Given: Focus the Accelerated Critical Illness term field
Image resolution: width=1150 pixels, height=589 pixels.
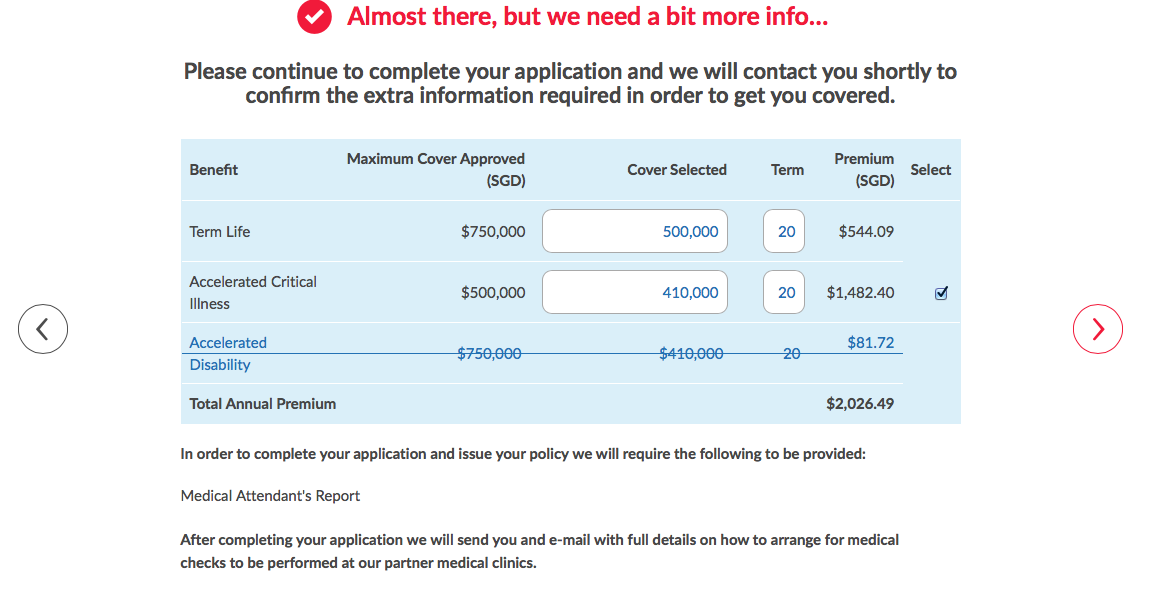Looking at the screenshot, I should pyautogui.click(x=784, y=293).
